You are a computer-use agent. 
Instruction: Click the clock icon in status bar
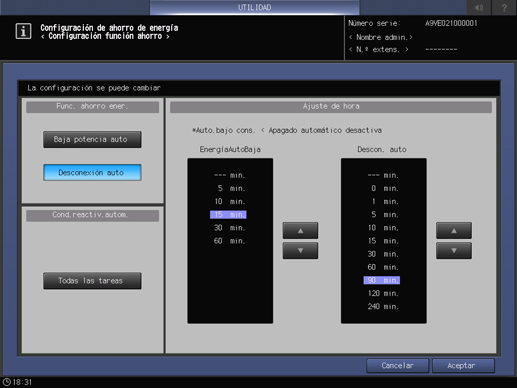coord(7,382)
